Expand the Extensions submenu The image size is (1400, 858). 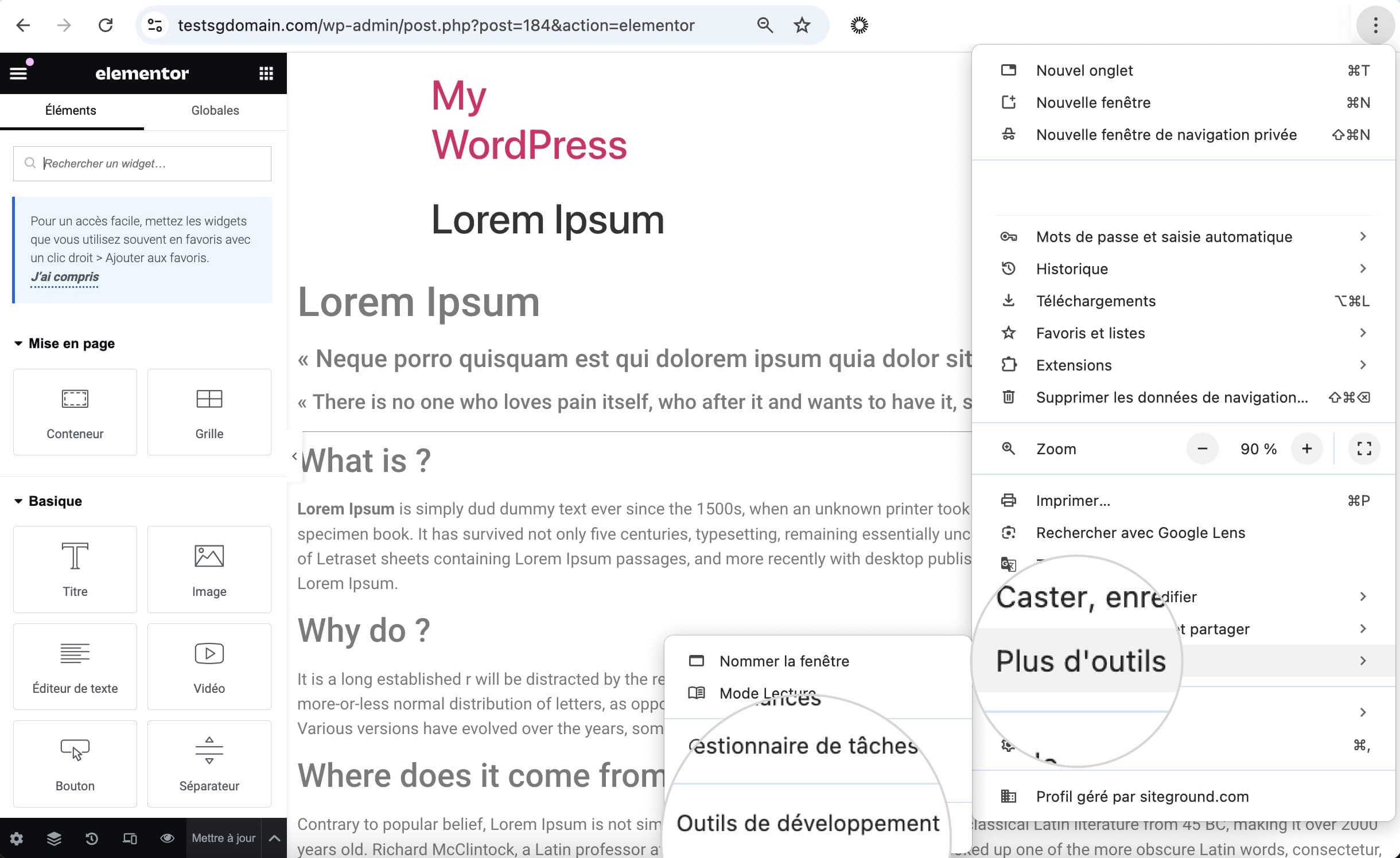(x=1184, y=365)
